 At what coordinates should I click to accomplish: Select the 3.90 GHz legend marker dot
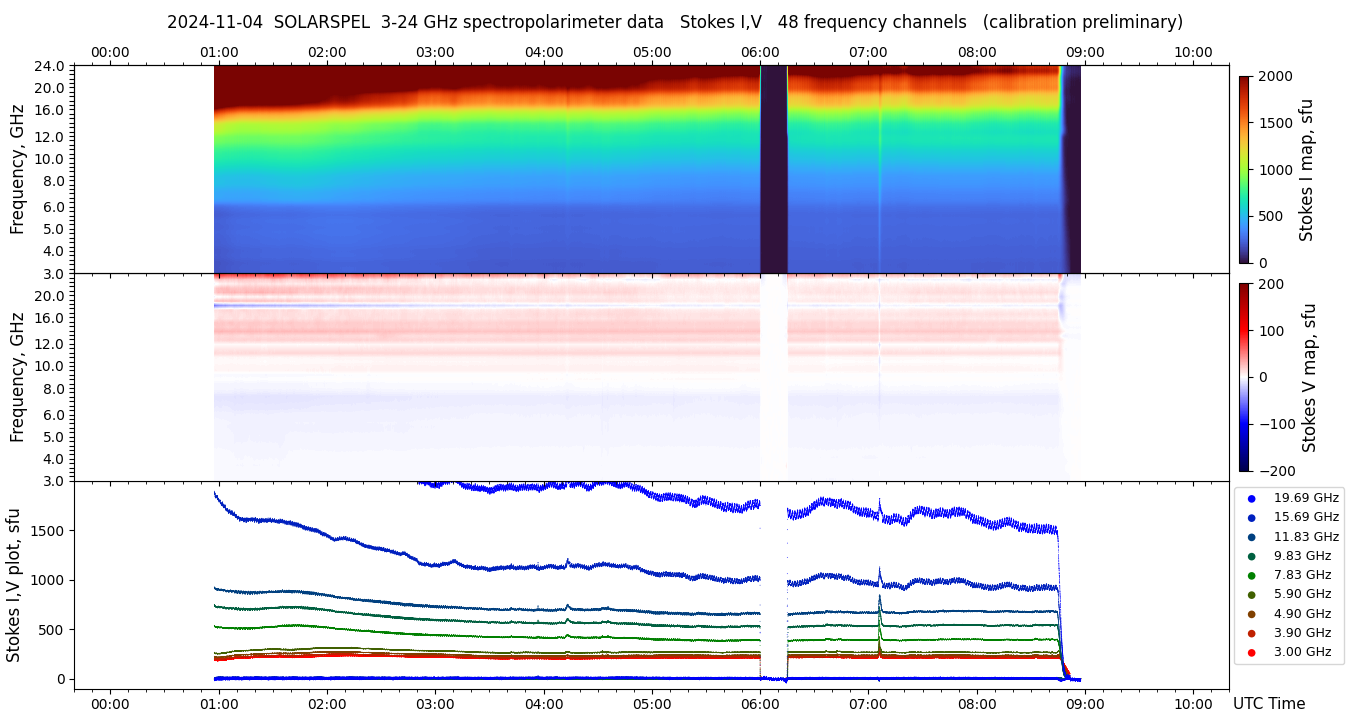[x=1251, y=633]
